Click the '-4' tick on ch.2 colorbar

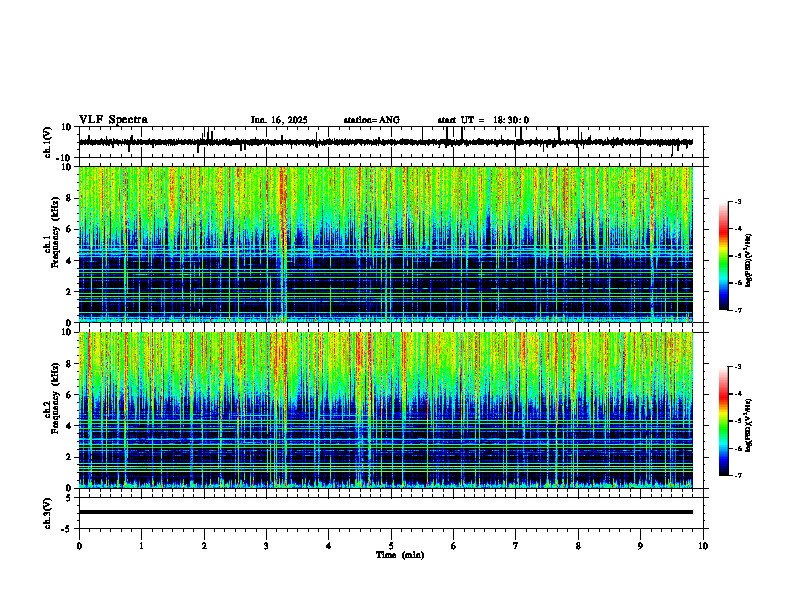click(x=738, y=394)
